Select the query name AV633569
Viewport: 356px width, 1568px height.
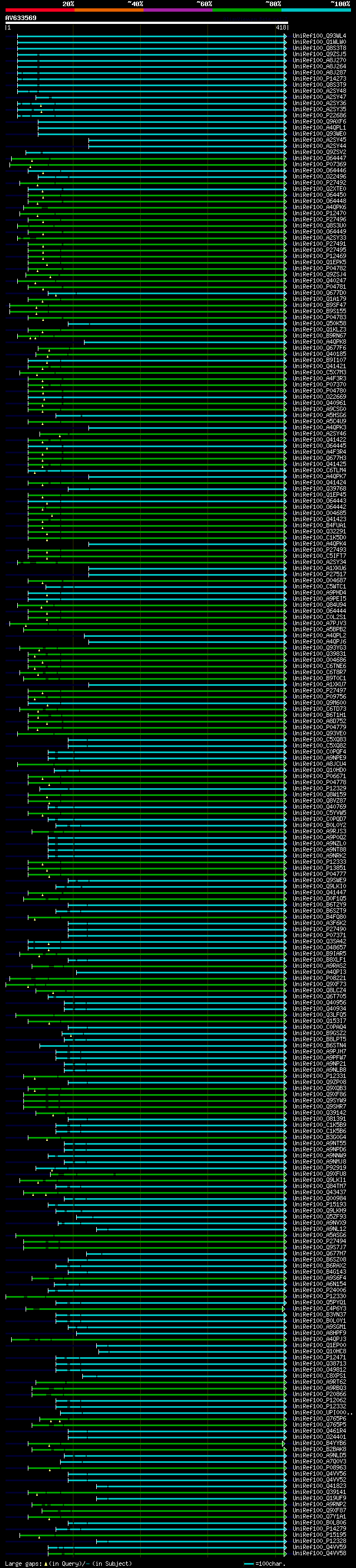(x=21, y=18)
